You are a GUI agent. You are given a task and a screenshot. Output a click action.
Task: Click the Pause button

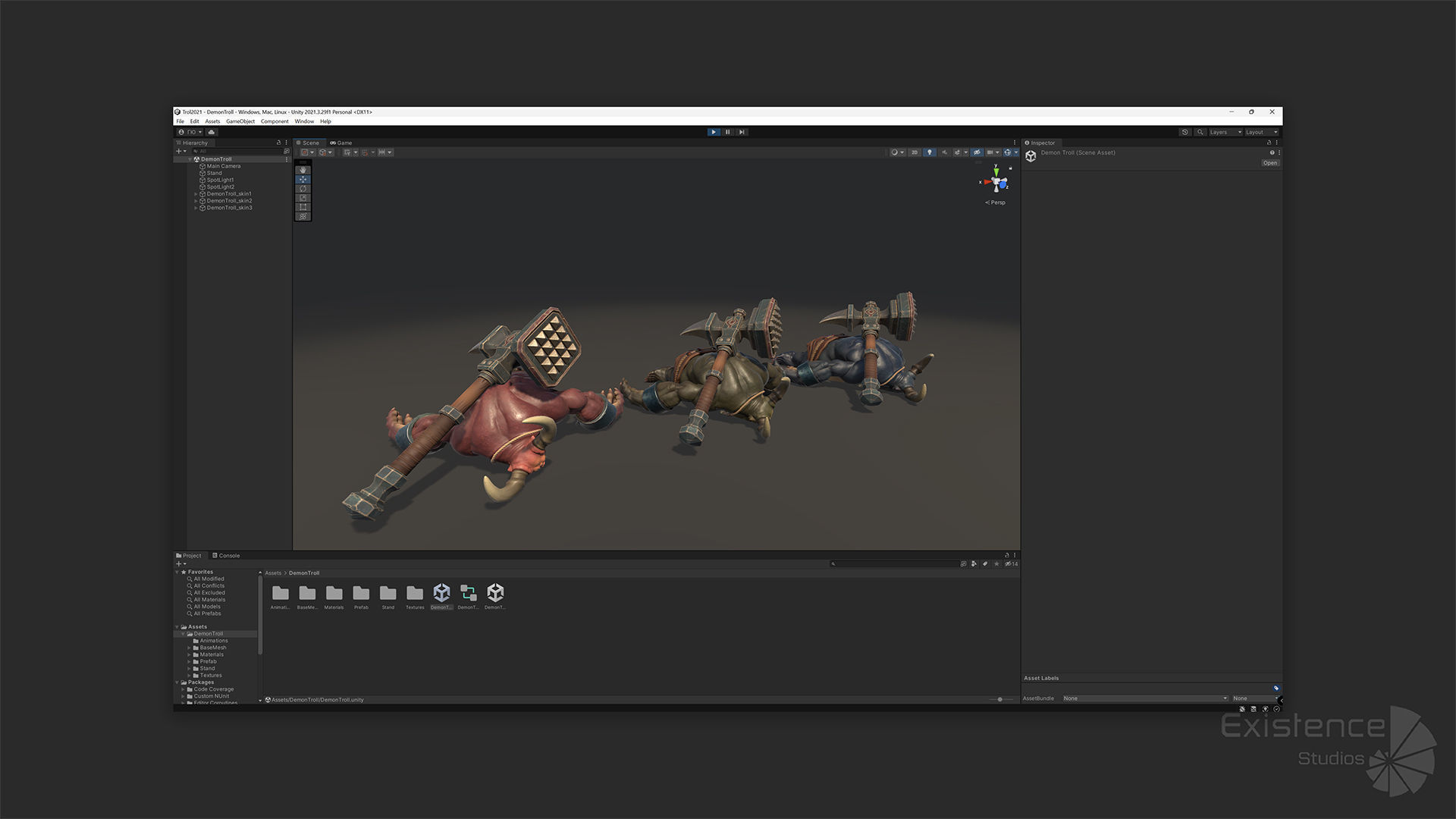point(728,132)
